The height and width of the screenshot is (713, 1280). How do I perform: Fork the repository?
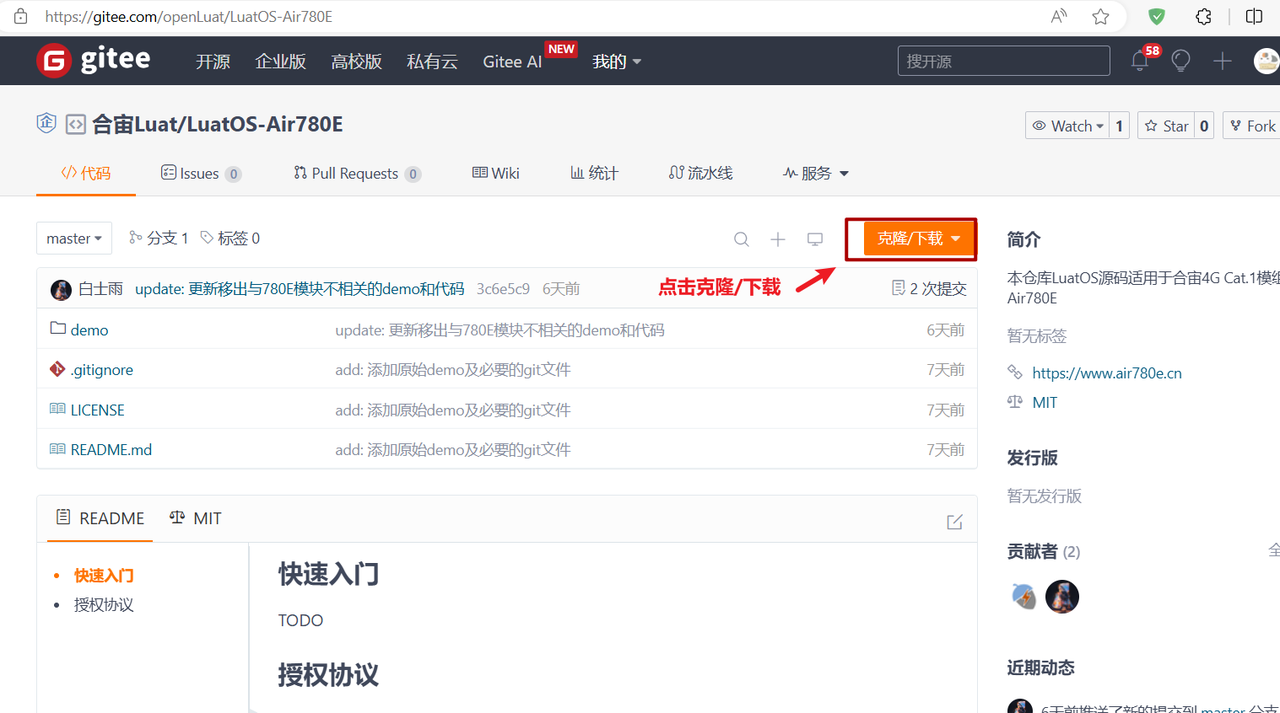pos(1253,125)
